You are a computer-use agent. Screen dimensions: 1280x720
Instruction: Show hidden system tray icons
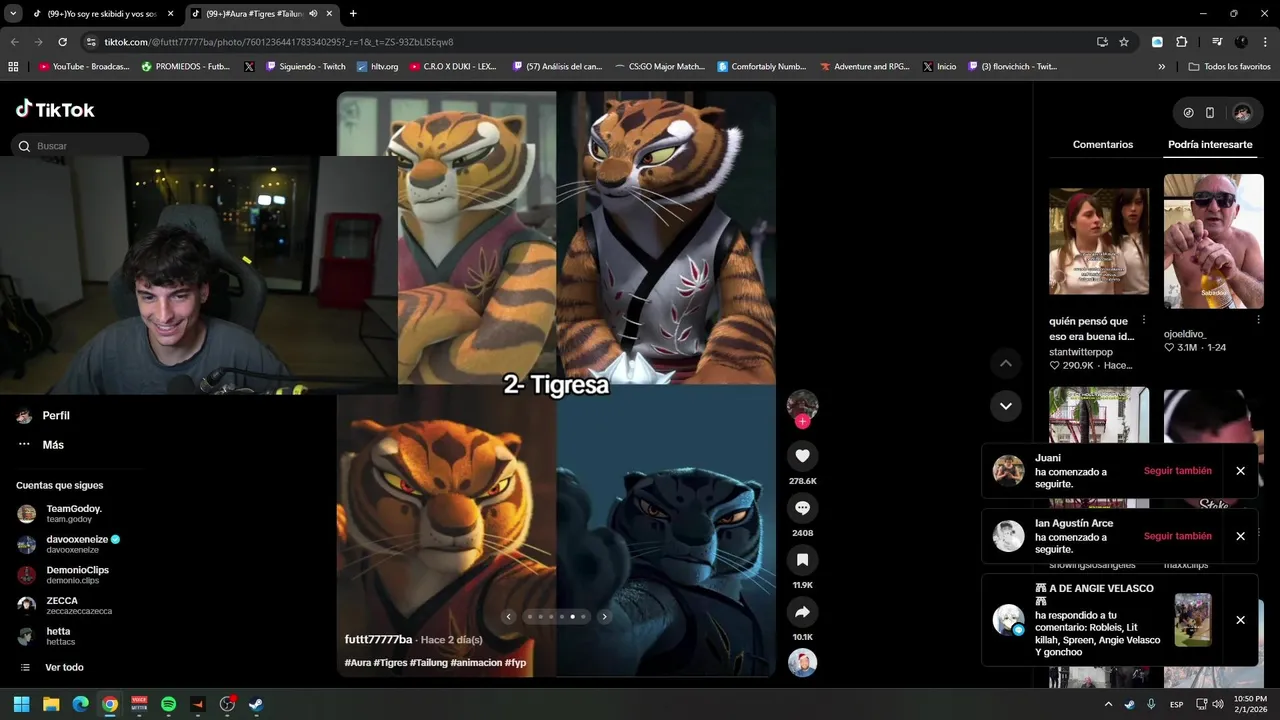pyautogui.click(x=1108, y=704)
